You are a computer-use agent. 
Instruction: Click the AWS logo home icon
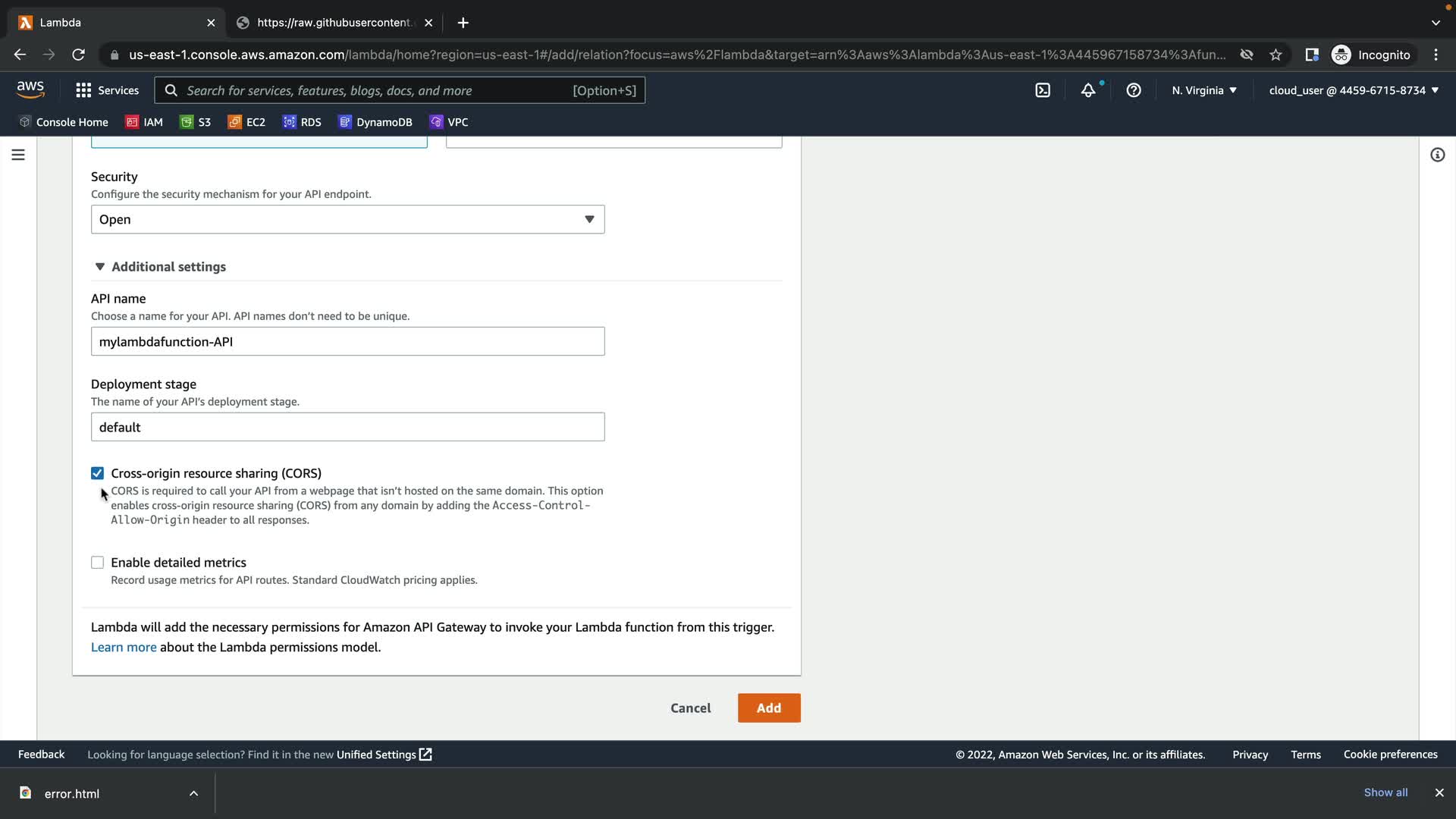pos(30,89)
